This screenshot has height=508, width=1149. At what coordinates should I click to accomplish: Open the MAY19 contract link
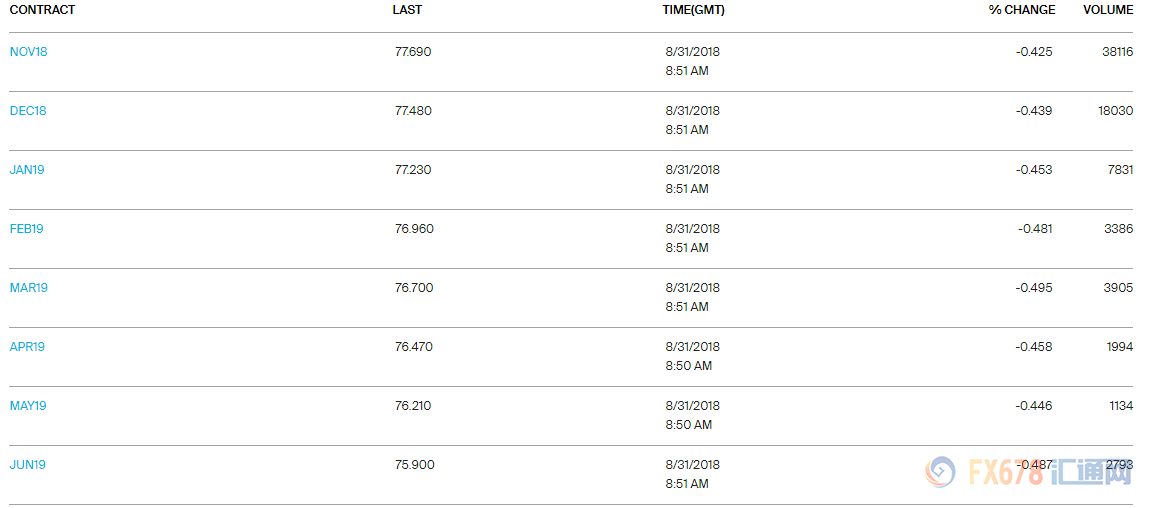pyautogui.click(x=28, y=405)
